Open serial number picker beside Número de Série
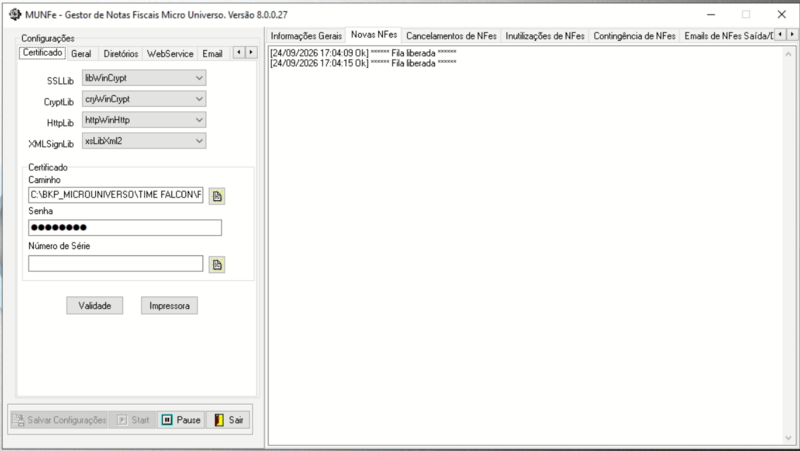 click(x=217, y=264)
